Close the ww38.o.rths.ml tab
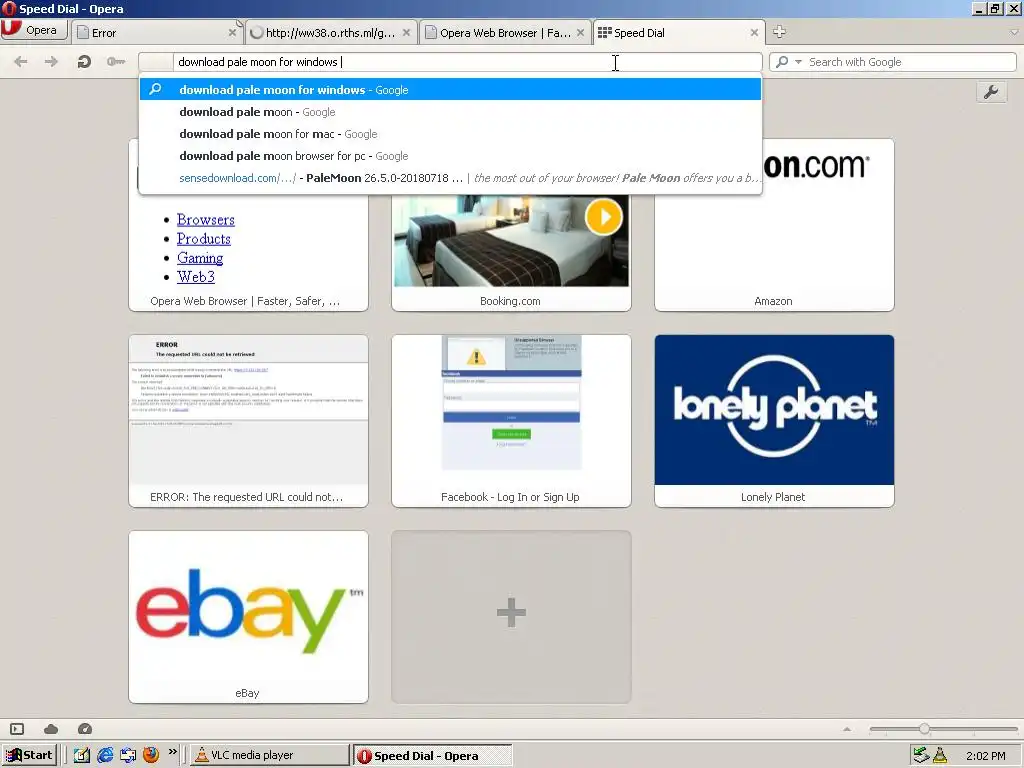1024x768 pixels. pyautogui.click(x=406, y=33)
